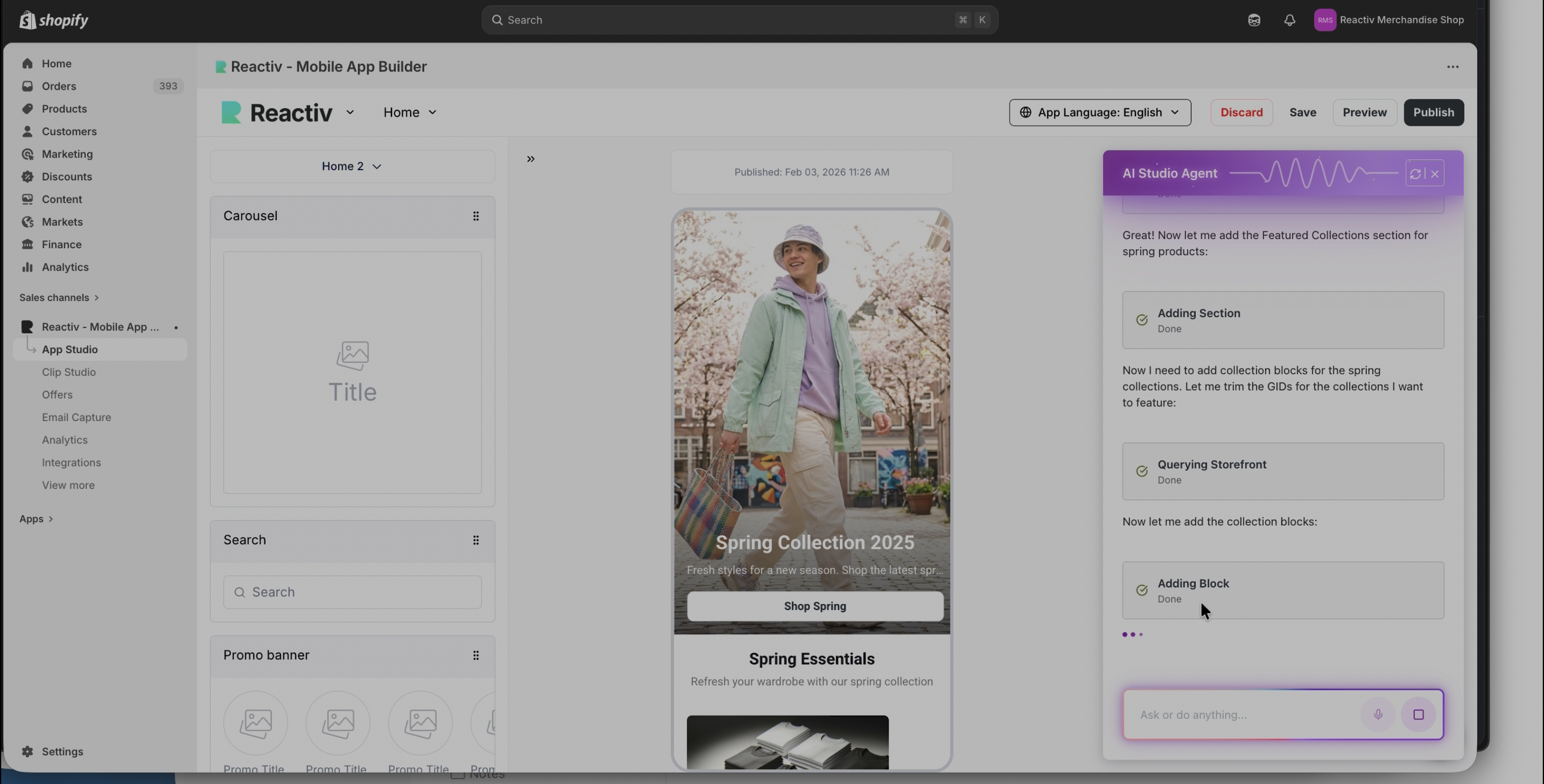This screenshot has height=784, width=1544.
Task: Select the Reactiv - Mobile App sales channel
Action: 100,327
